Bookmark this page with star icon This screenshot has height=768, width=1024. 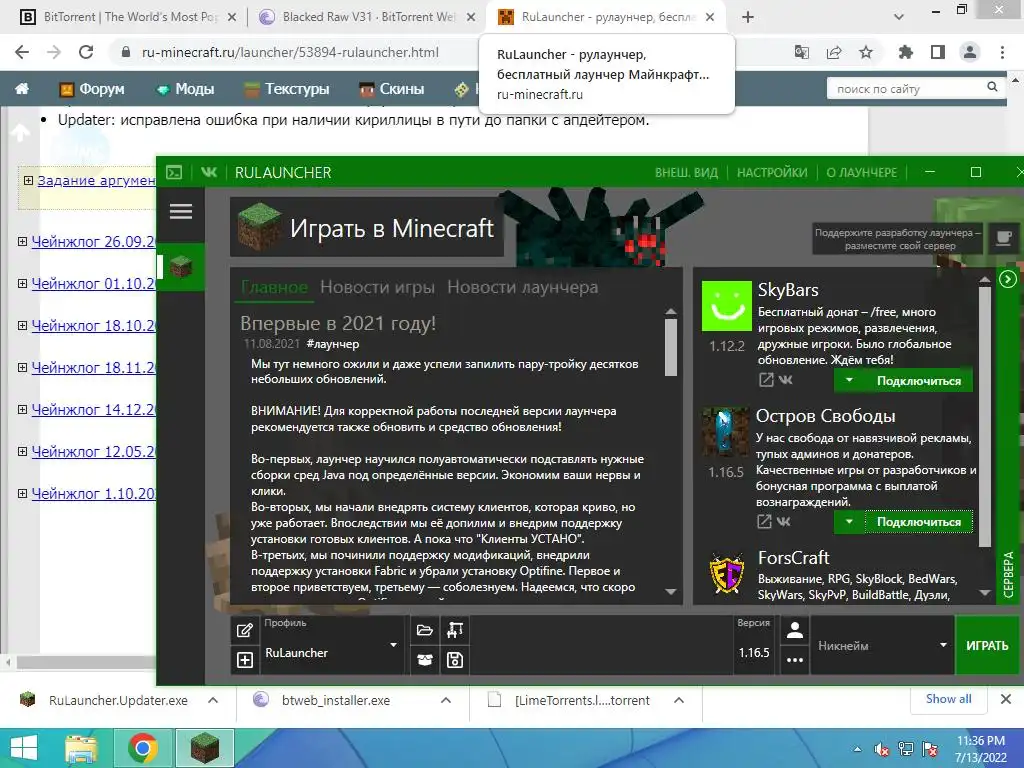click(x=866, y=52)
